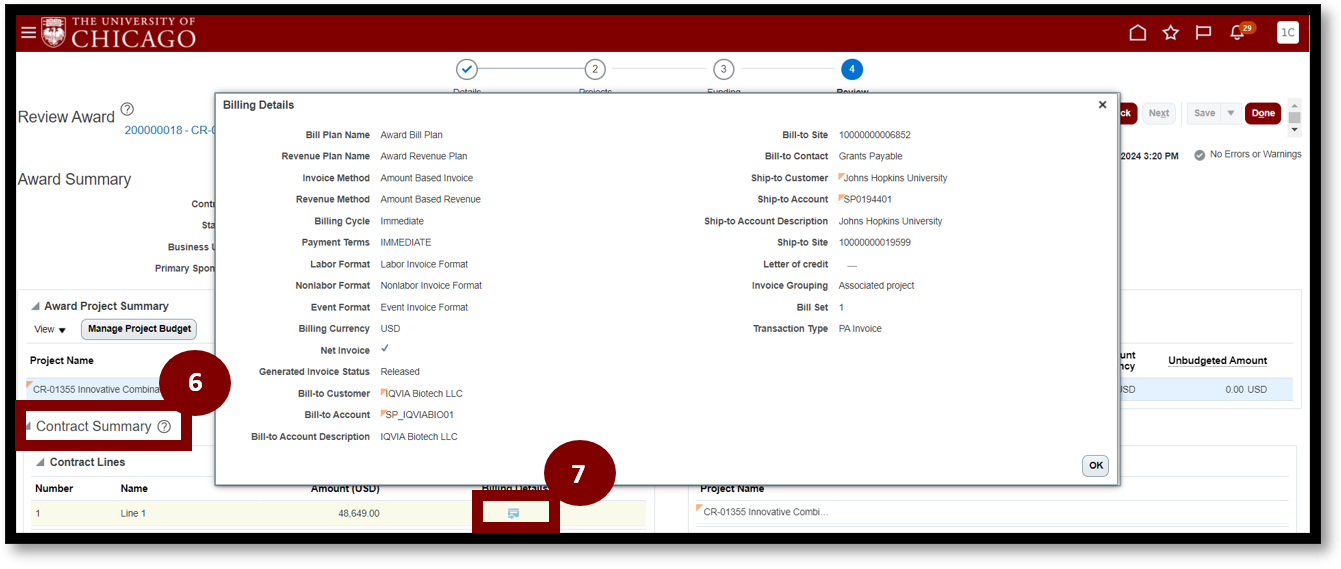Open the hamburger navigation menu

(28, 33)
